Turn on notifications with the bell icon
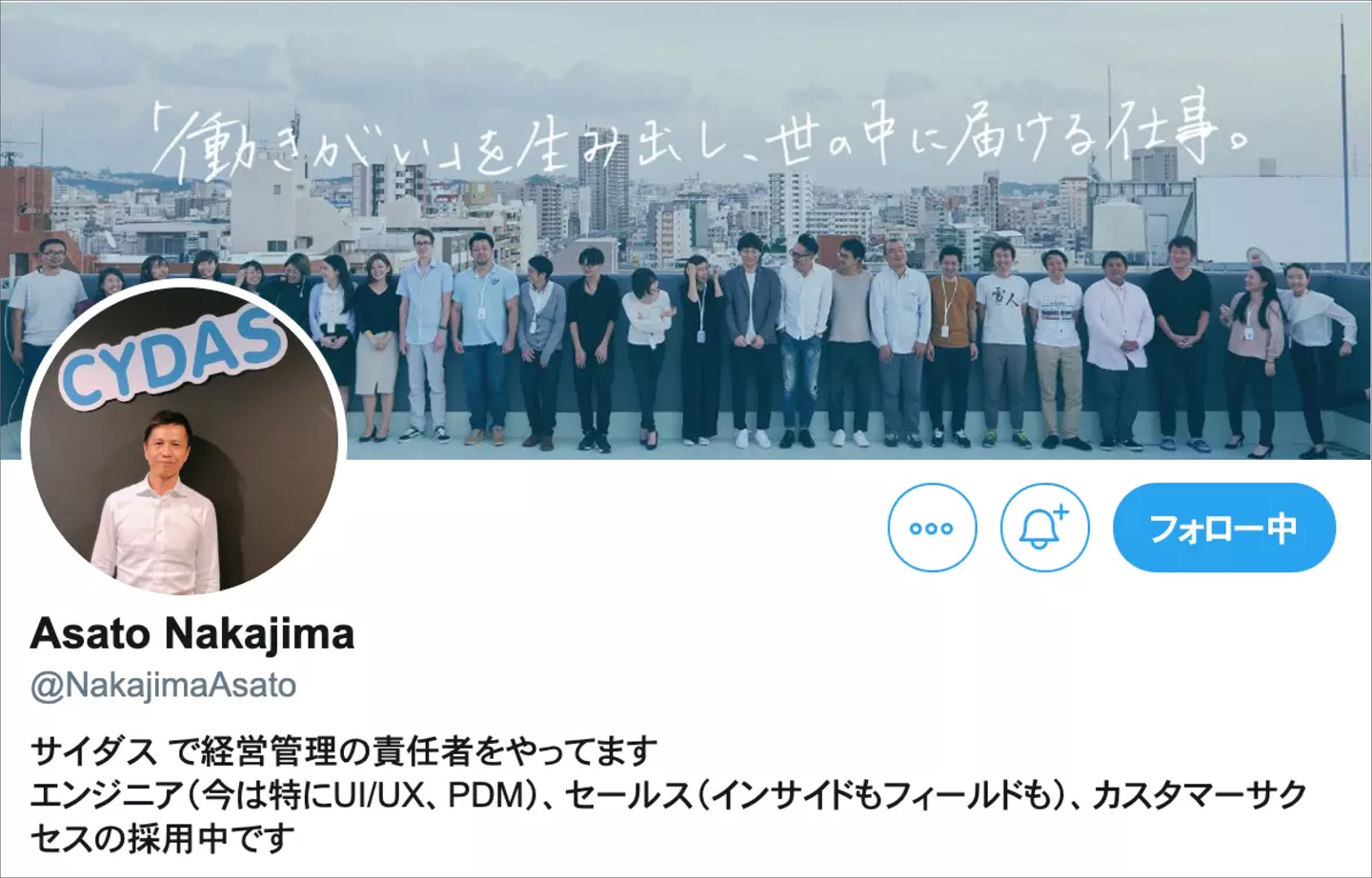 pyautogui.click(x=1044, y=528)
